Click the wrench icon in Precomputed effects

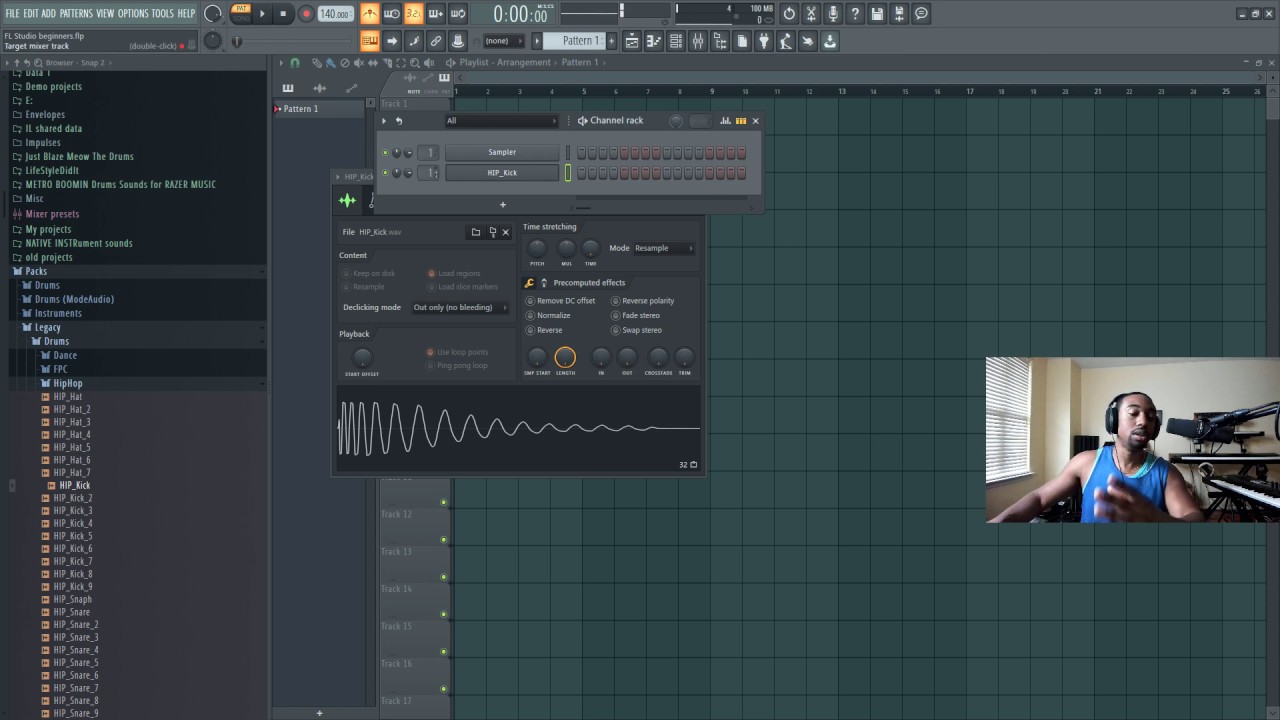coord(530,283)
